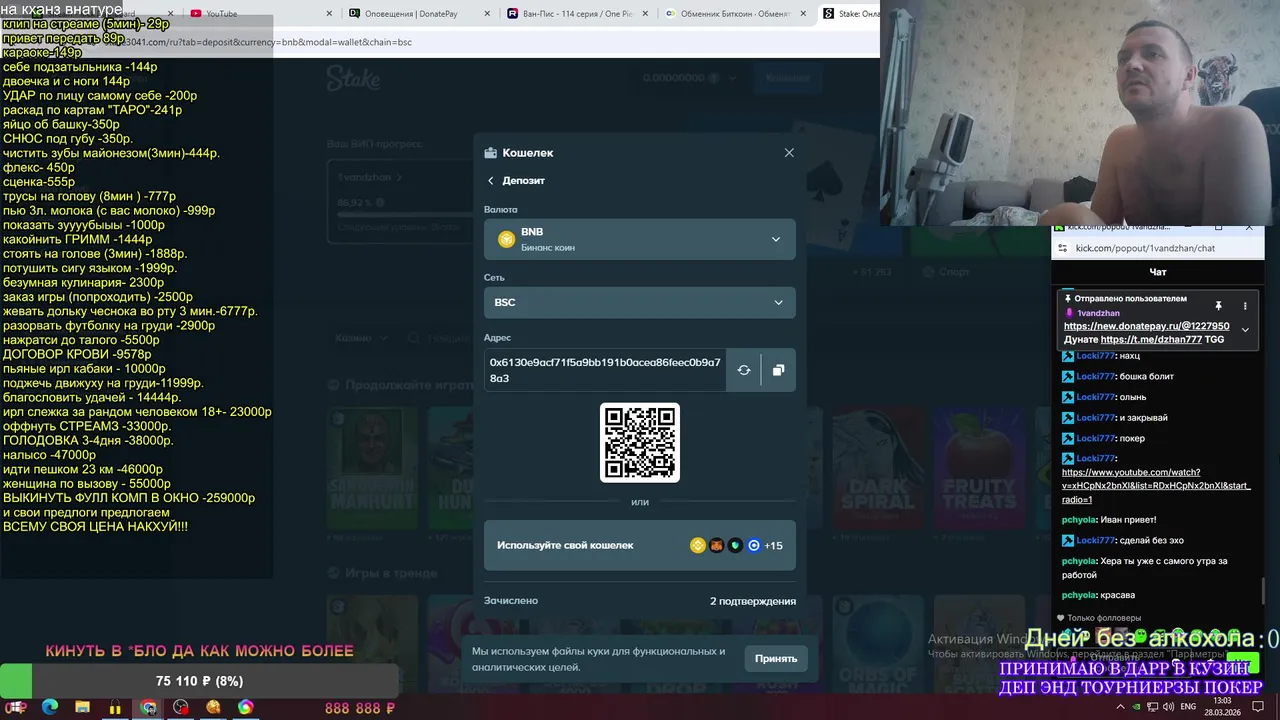Click the Fruity Treats game thumbnail
The width and height of the screenshot is (1280, 720).
[979, 467]
